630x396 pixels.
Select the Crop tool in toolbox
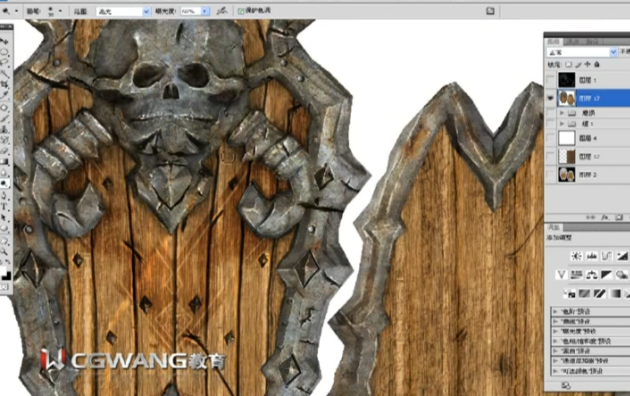4,84
